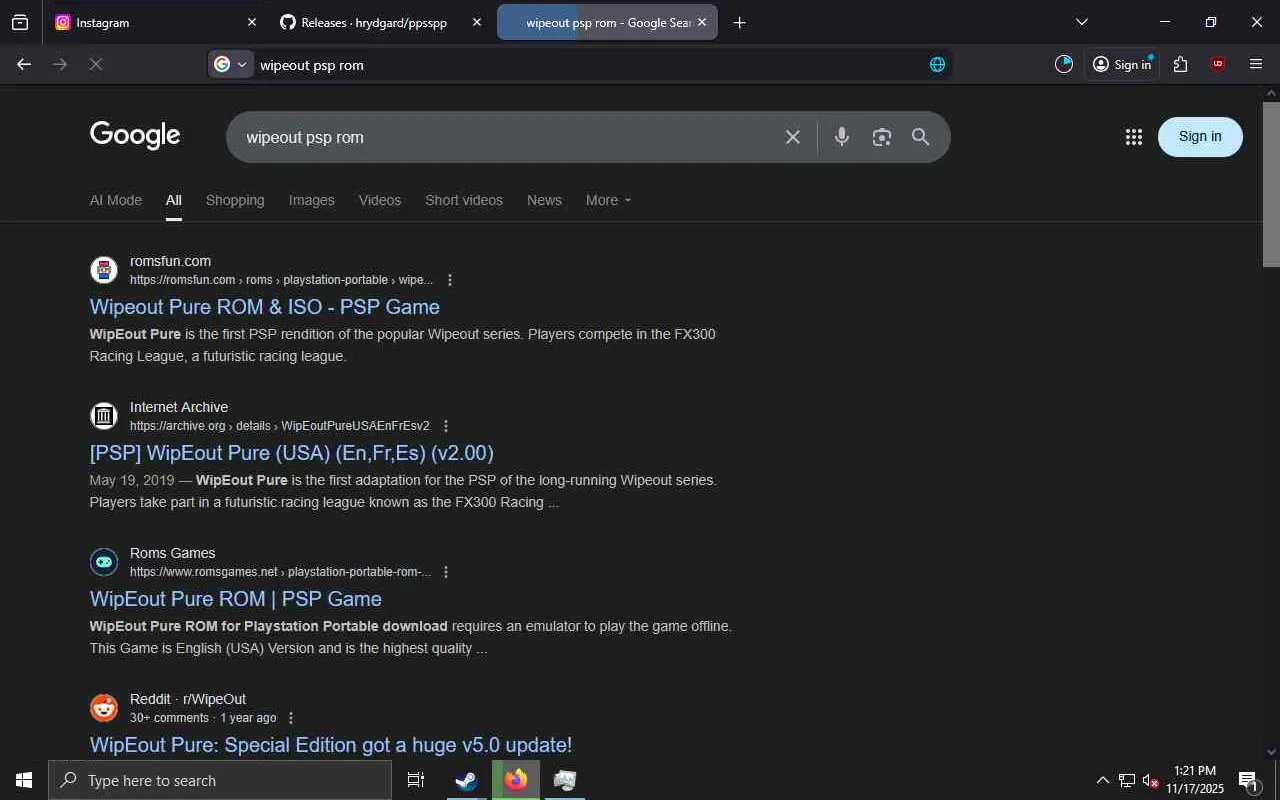This screenshot has height=800, width=1280.
Task: Click the Firefox taskbar icon
Action: tap(516, 780)
